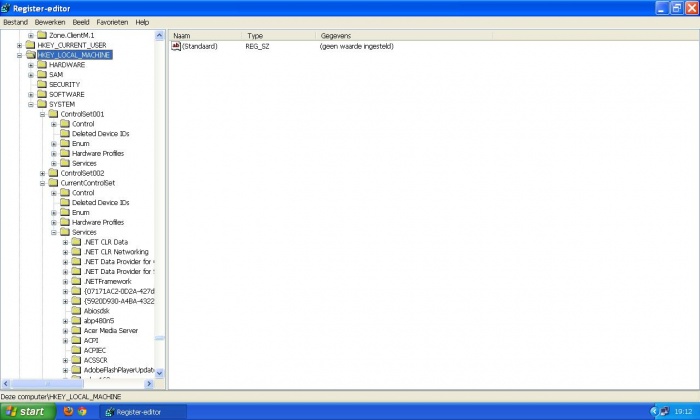Image resolution: width=700 pixels, height=420 pixels.
Task: Show hidden tray icons with the arrow
Action: point(654,411)
